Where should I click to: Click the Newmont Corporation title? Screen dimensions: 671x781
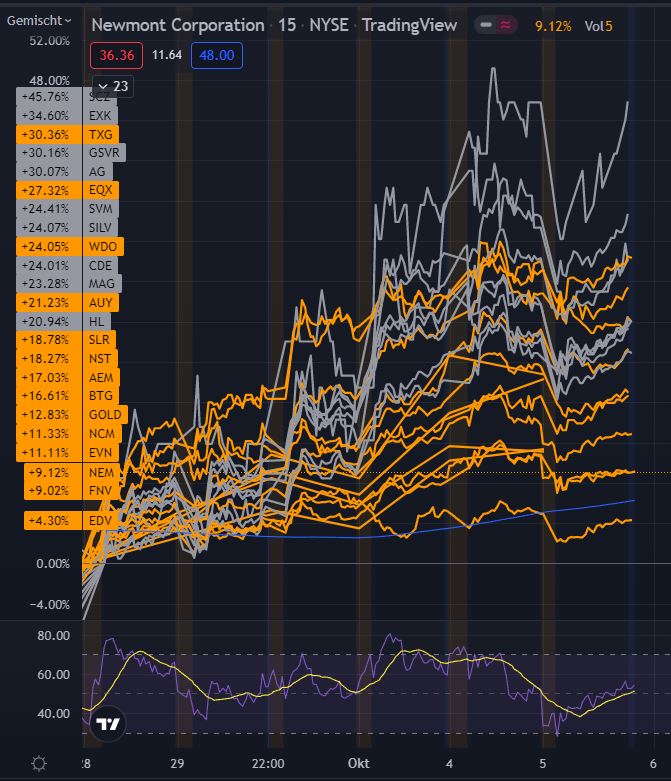(178, 25)
